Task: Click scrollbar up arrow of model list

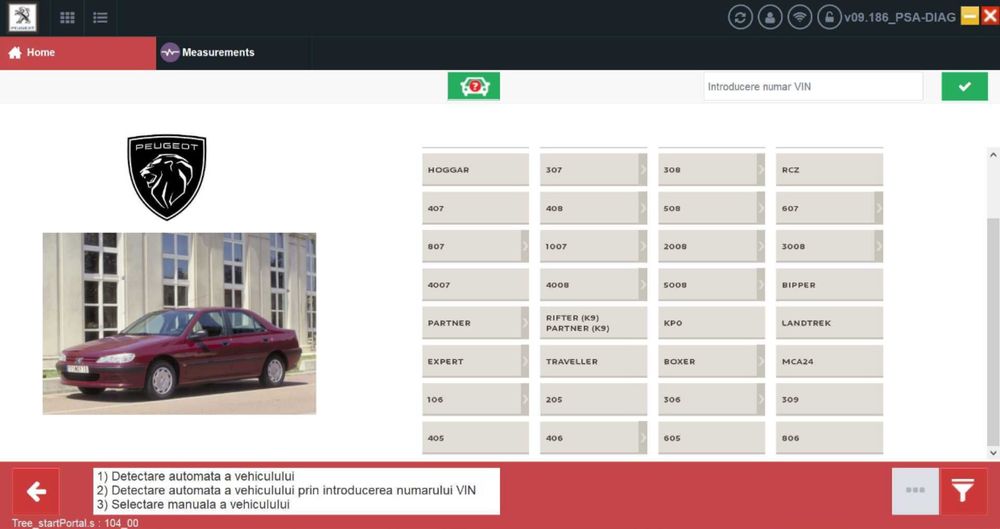Action: (x=993, y=154)
